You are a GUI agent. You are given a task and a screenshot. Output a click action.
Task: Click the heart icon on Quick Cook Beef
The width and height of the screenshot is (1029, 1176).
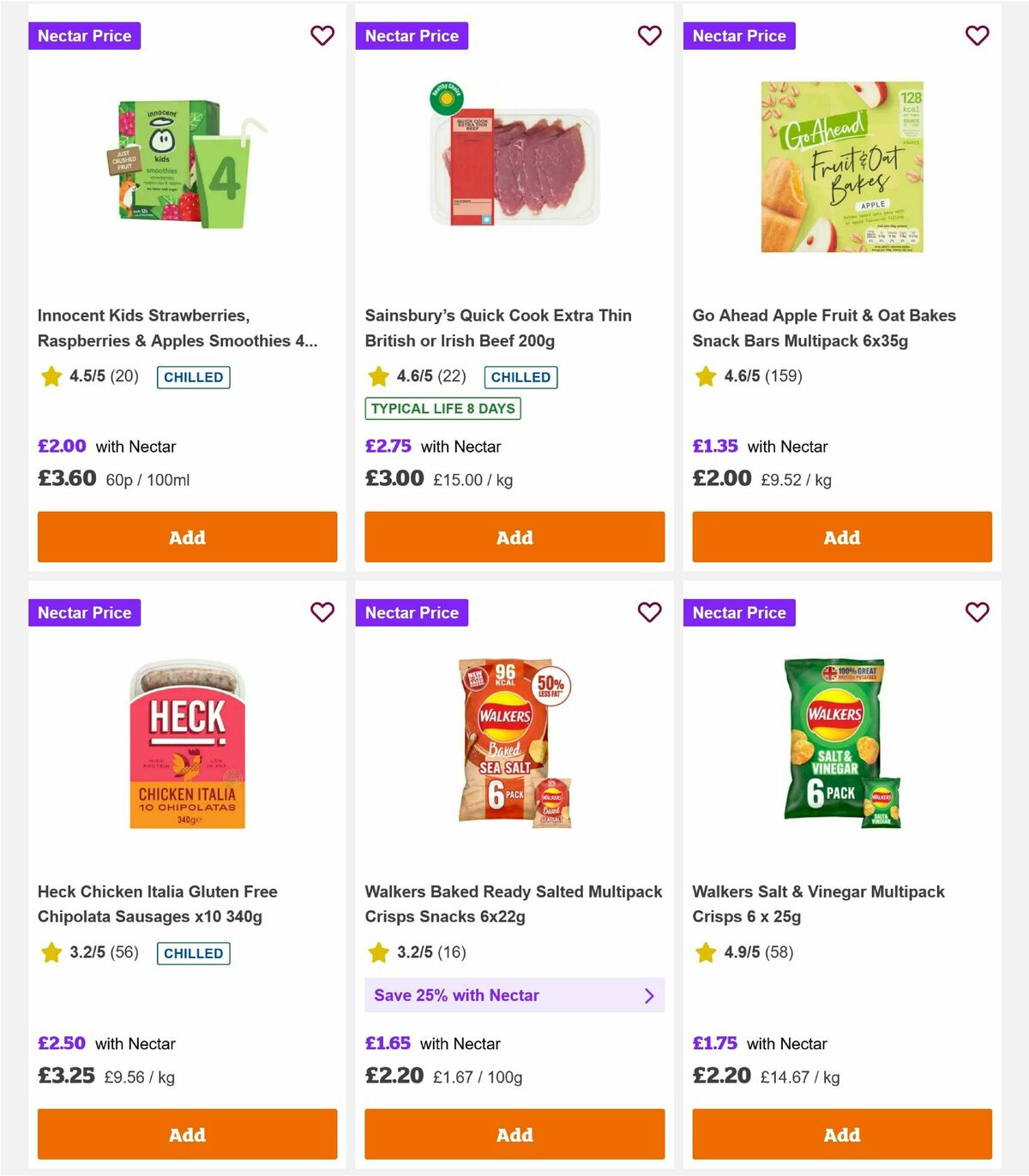(x=649, y=36)
